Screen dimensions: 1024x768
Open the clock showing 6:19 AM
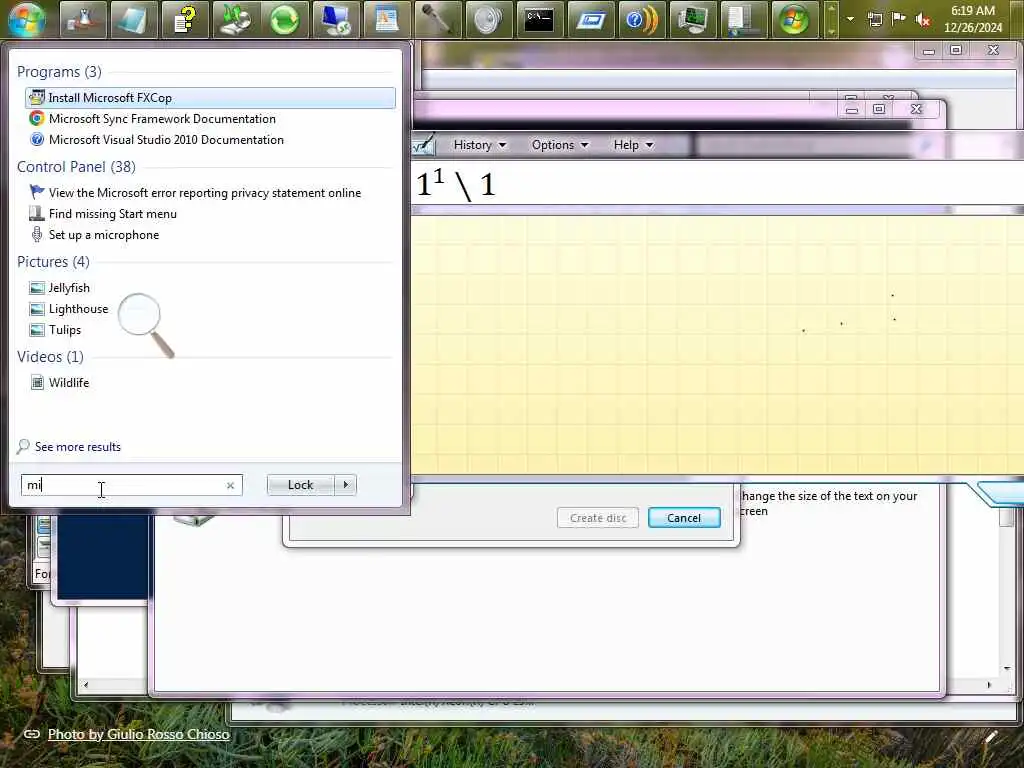(973, 19)
